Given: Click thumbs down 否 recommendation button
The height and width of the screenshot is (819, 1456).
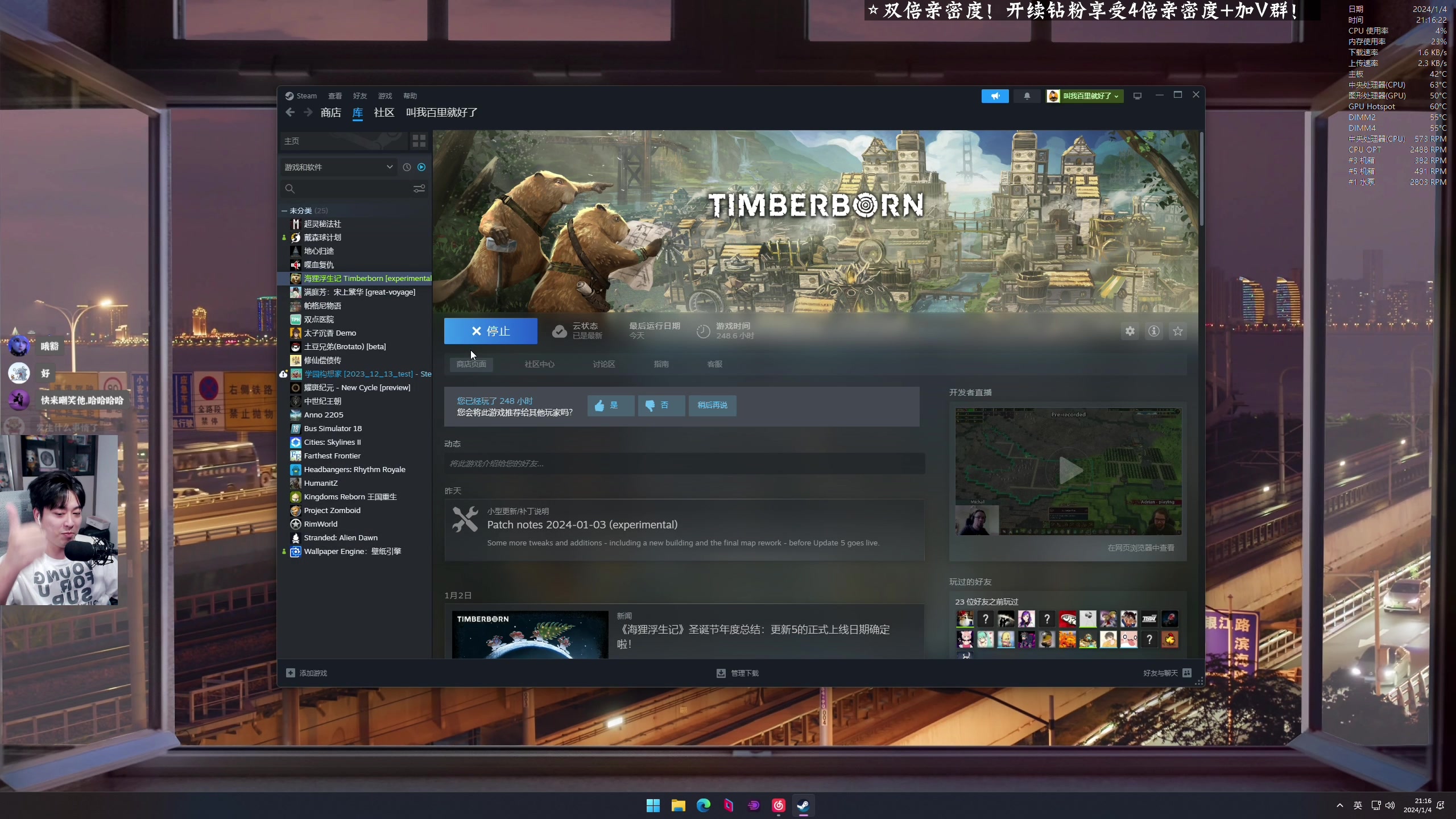Looking at the screenshot, I should tap(661, 406).
